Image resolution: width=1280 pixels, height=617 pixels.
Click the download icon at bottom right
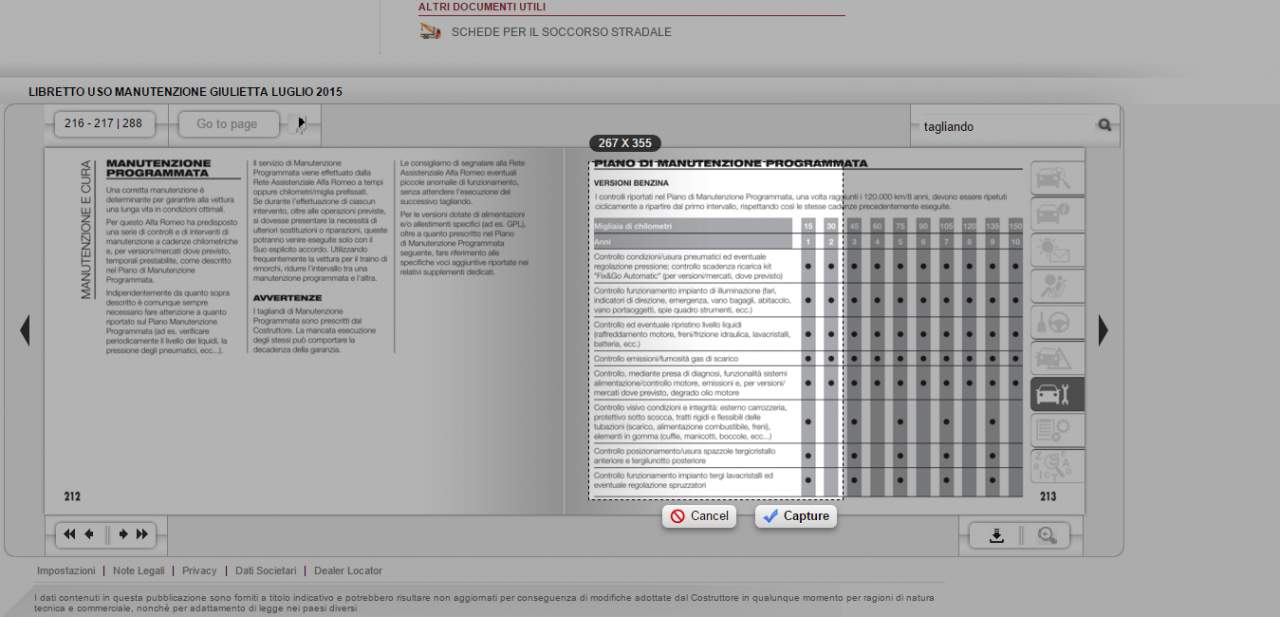[996, 535]
